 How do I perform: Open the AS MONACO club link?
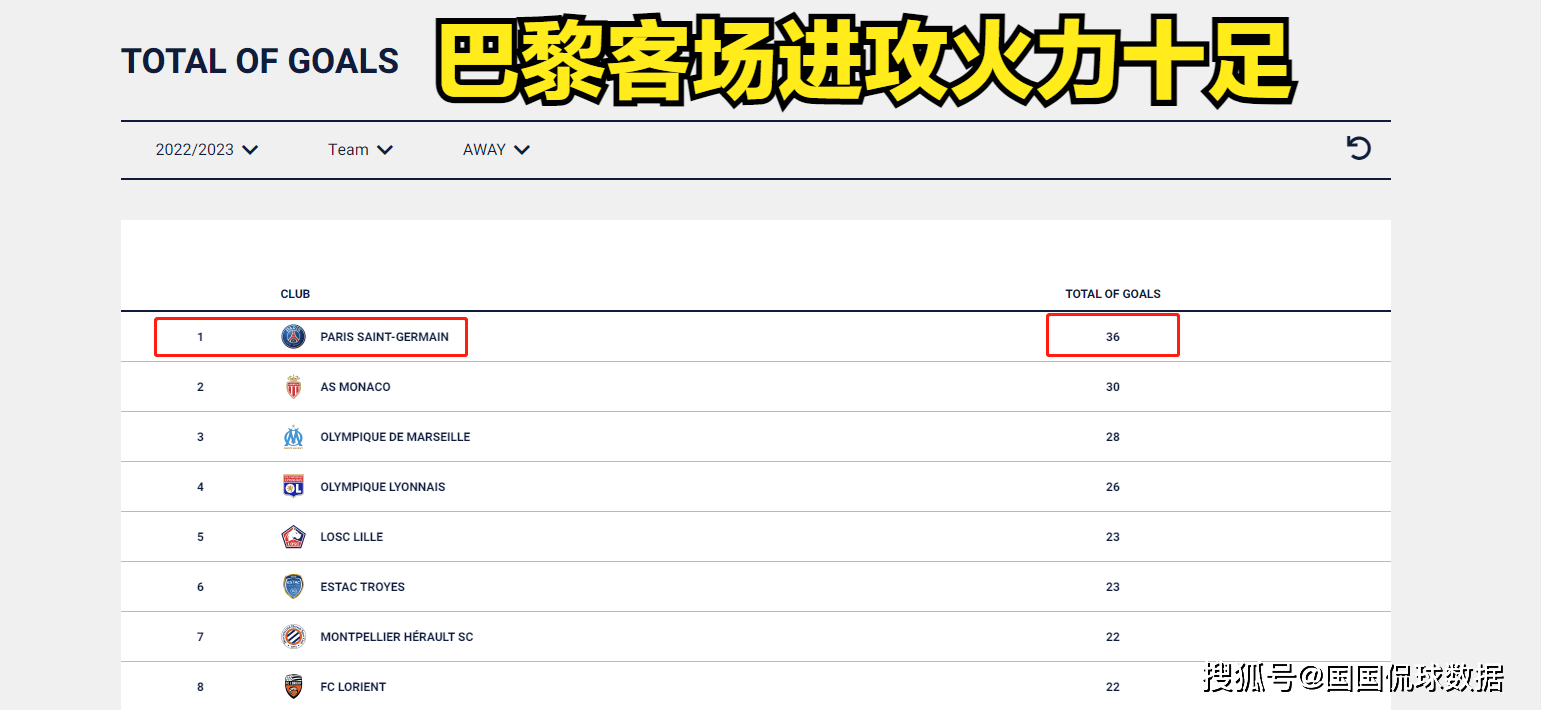(x=355, y=387)
